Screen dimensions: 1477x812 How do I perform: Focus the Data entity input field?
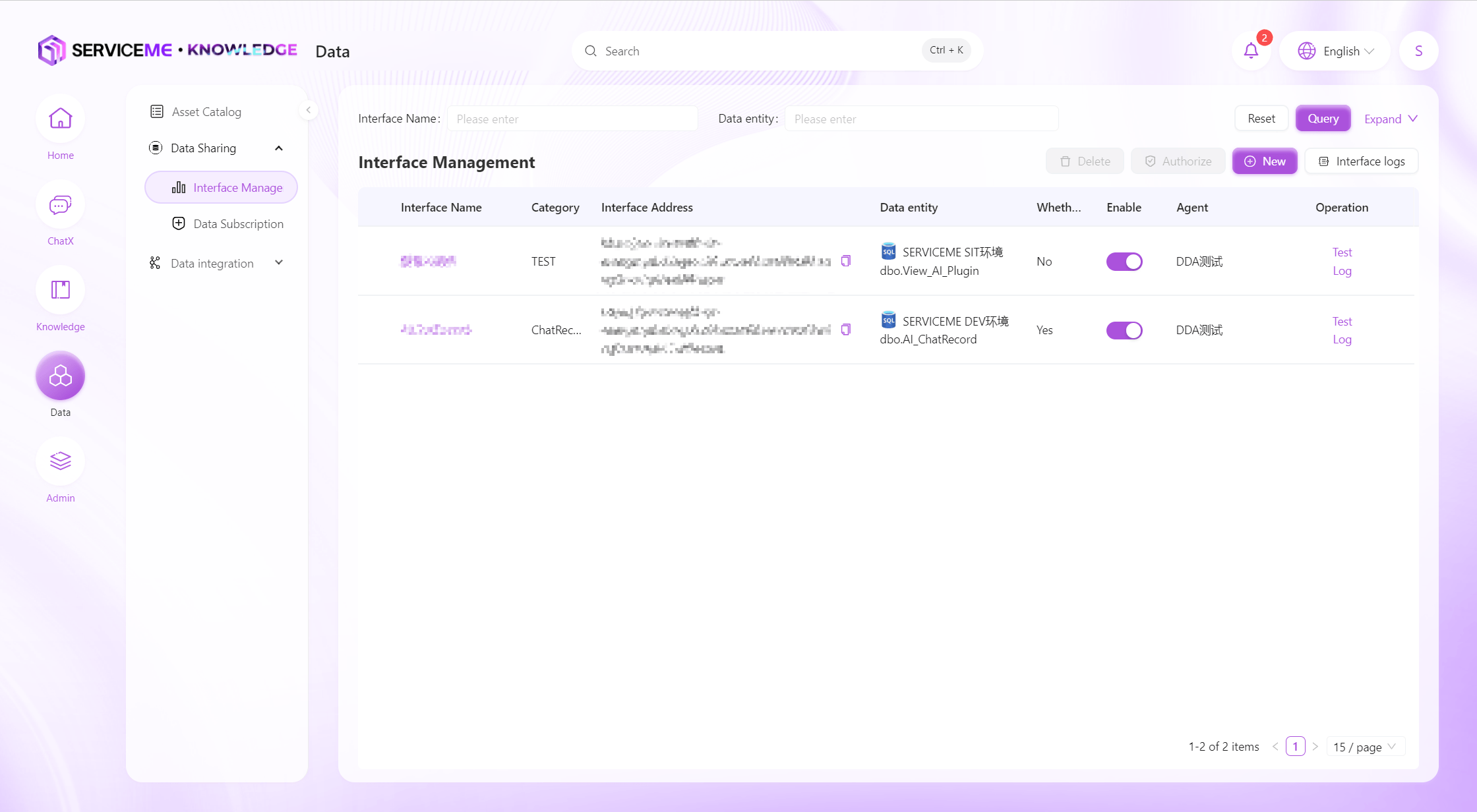(x=921, y=119)
